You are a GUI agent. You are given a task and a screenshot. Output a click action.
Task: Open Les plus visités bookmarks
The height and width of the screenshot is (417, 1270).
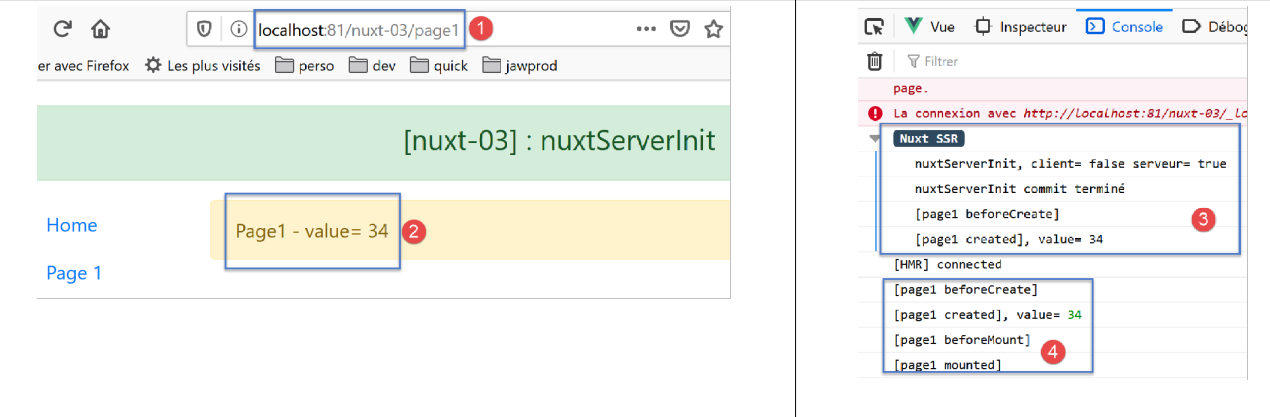pyautogui.click(x=202, y=66)
